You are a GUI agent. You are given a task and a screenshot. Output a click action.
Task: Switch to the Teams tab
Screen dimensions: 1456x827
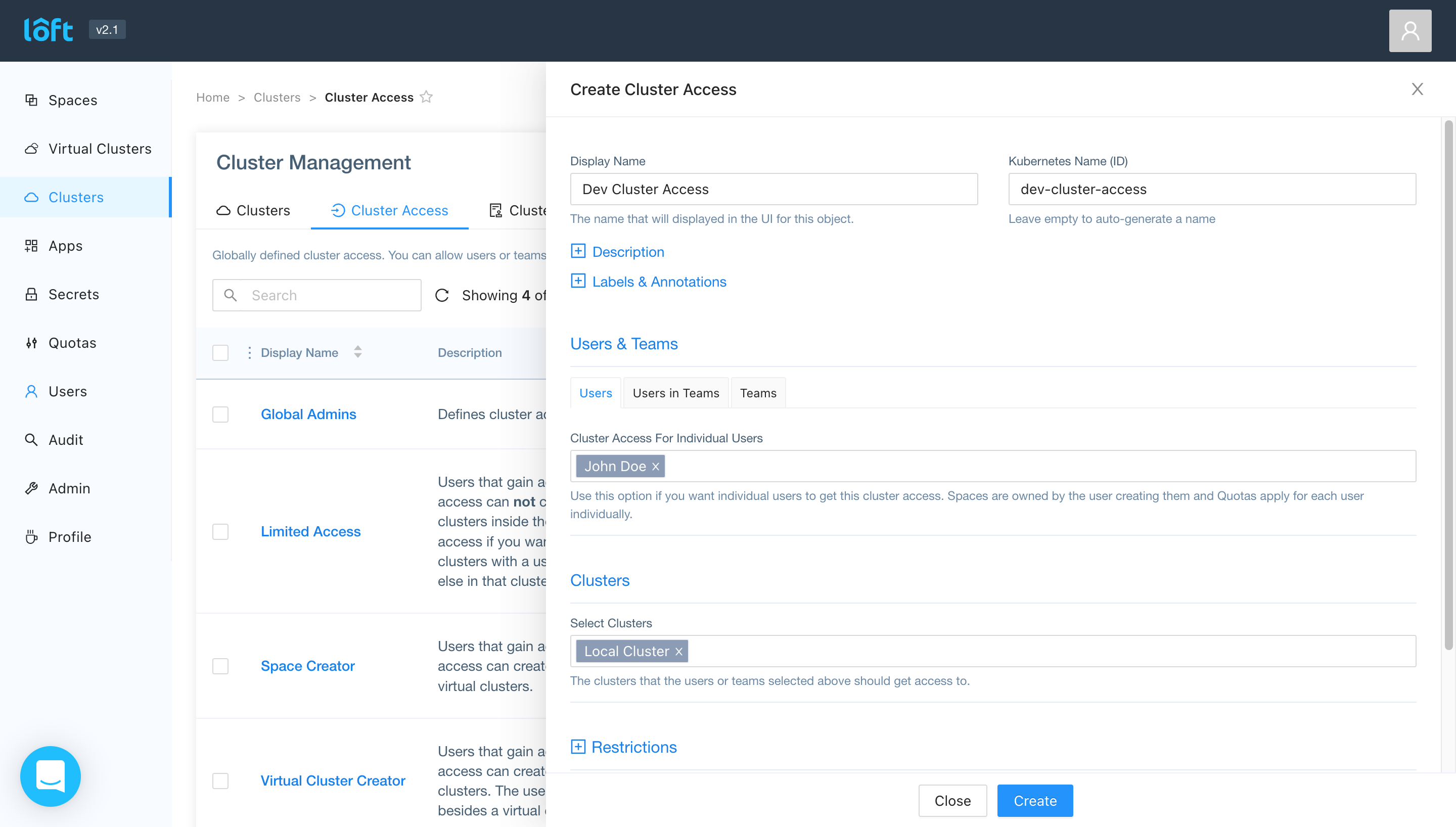(757, 392)
